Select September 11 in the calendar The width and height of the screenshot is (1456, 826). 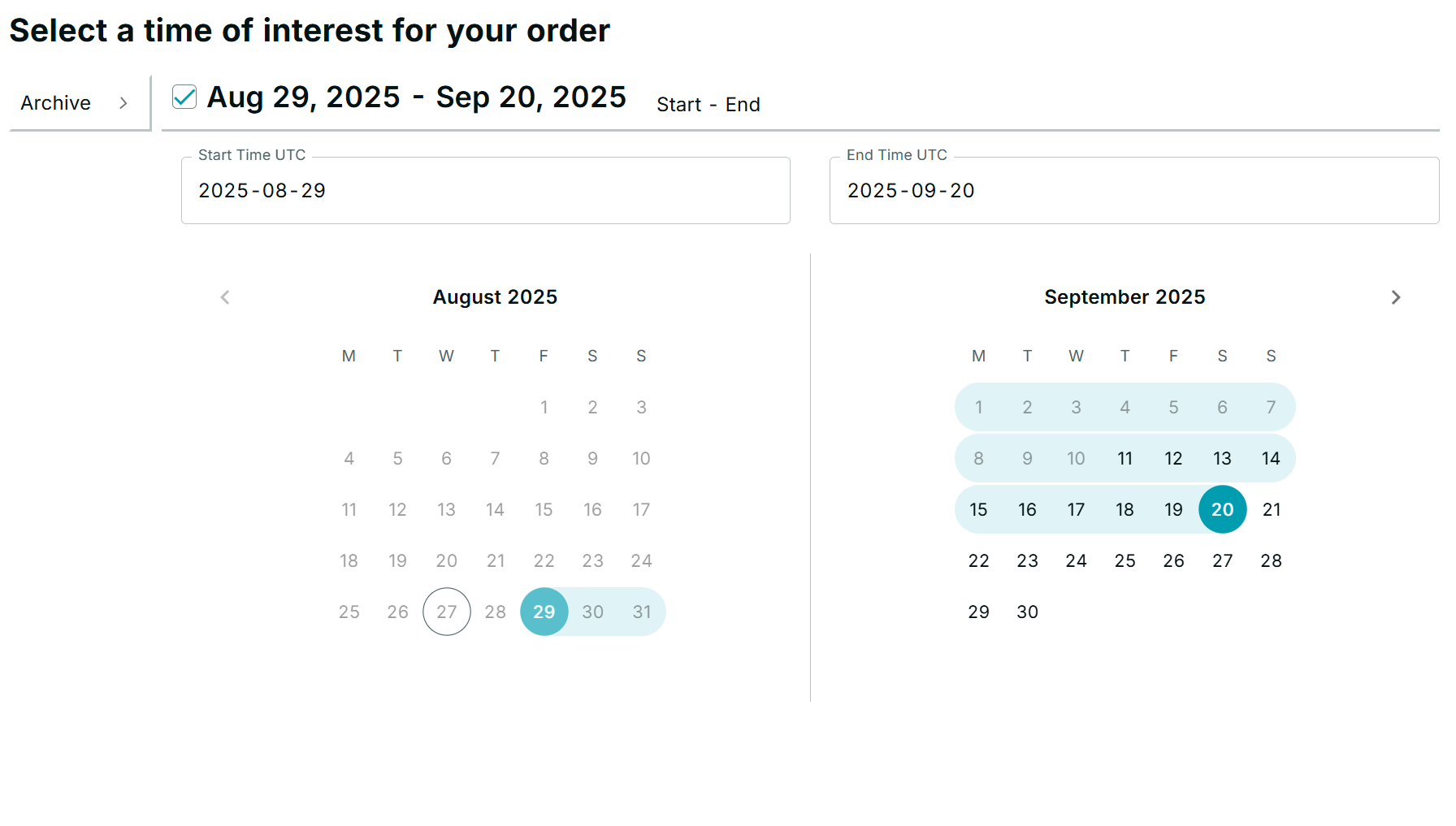pos(1124,458)
